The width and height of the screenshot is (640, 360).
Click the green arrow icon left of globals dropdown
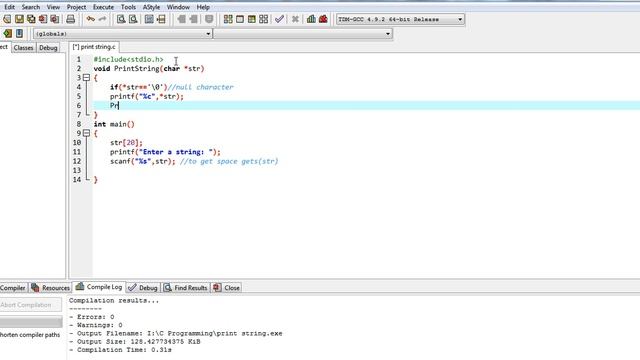pyautogui.click(x=7, y=33)
